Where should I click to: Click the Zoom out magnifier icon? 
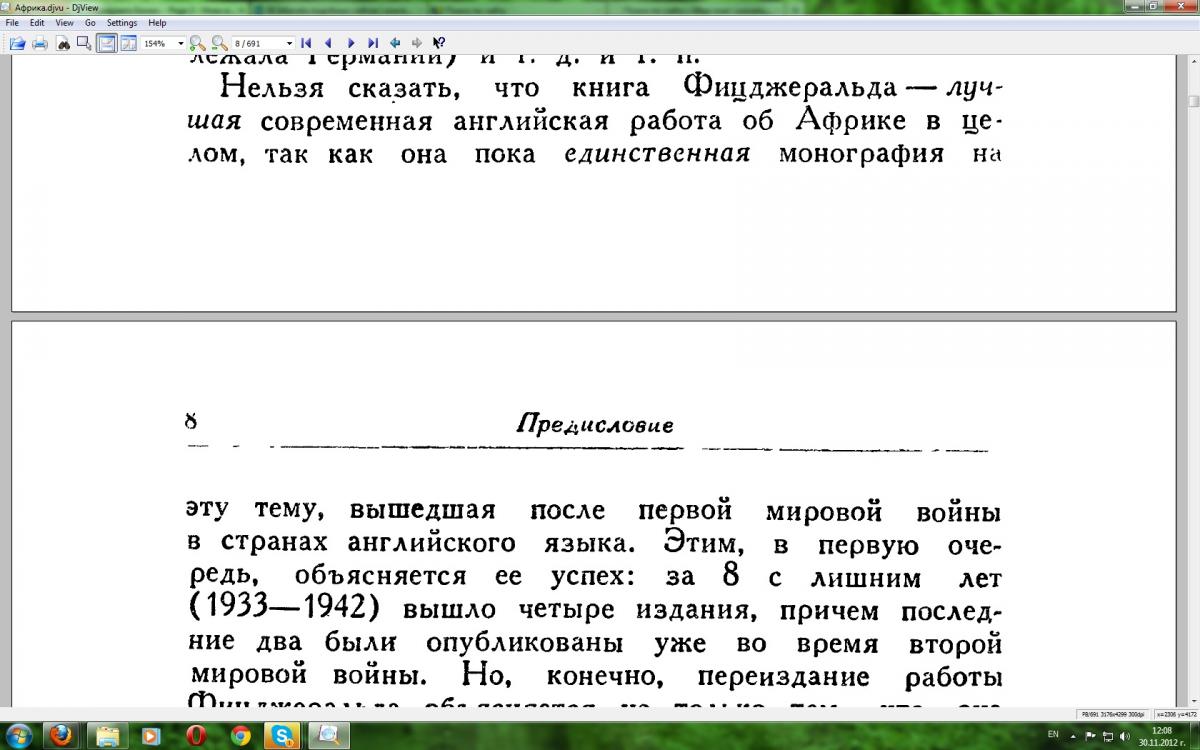218,43
